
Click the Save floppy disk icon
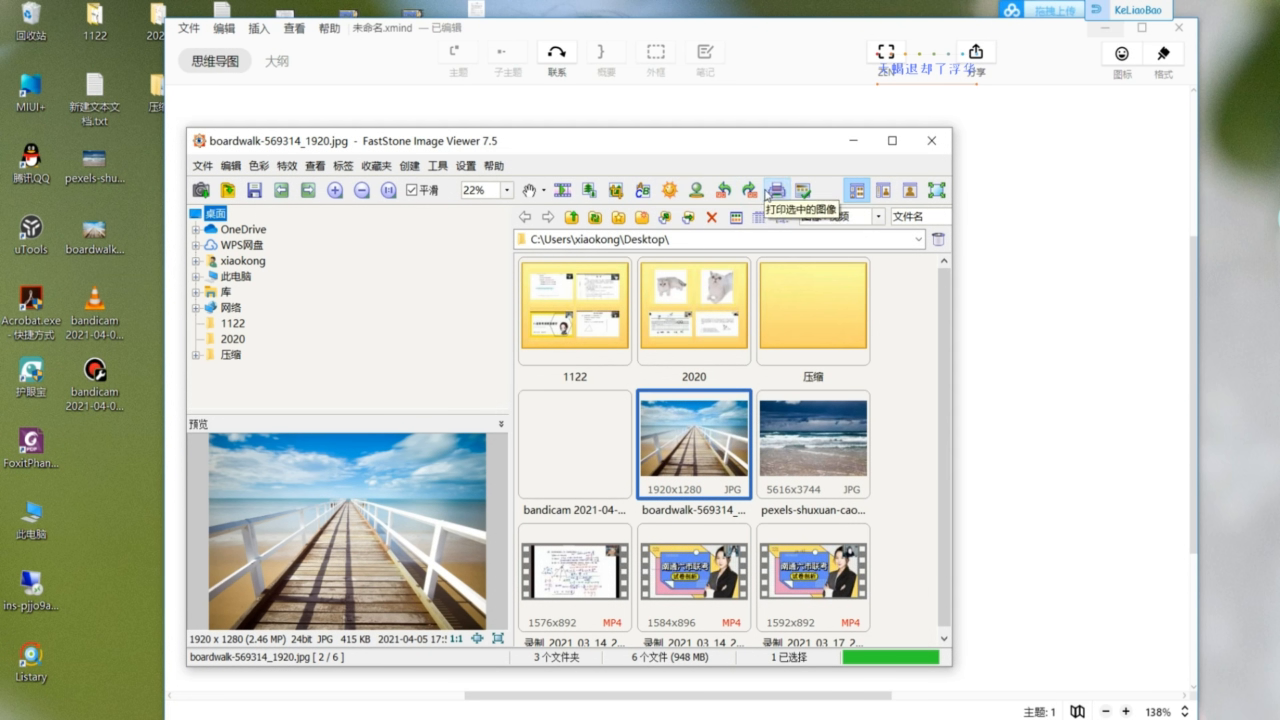tap(255, 190)
